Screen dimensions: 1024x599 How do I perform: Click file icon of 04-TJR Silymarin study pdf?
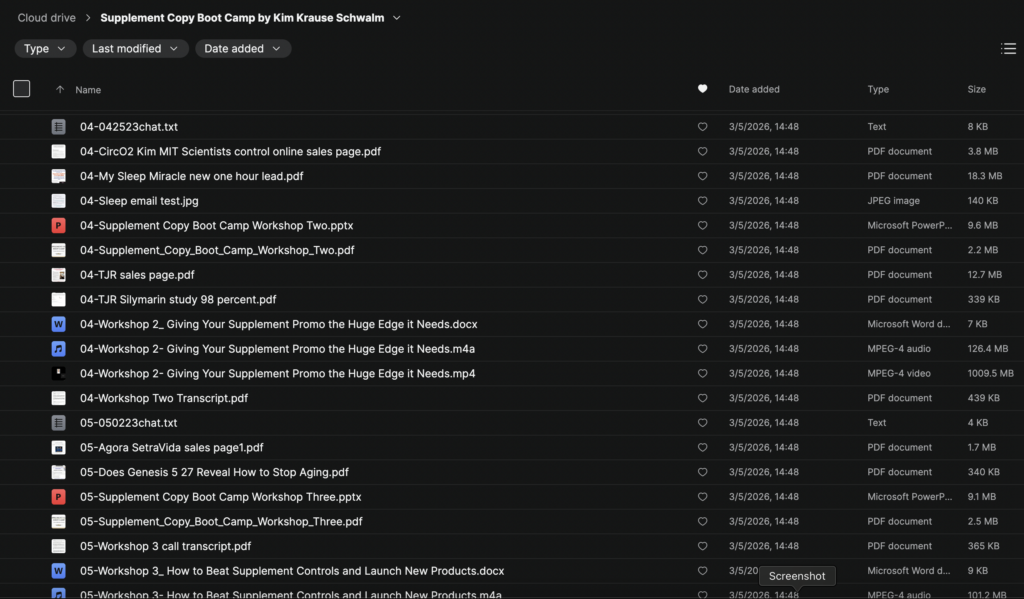click(58, 300)
